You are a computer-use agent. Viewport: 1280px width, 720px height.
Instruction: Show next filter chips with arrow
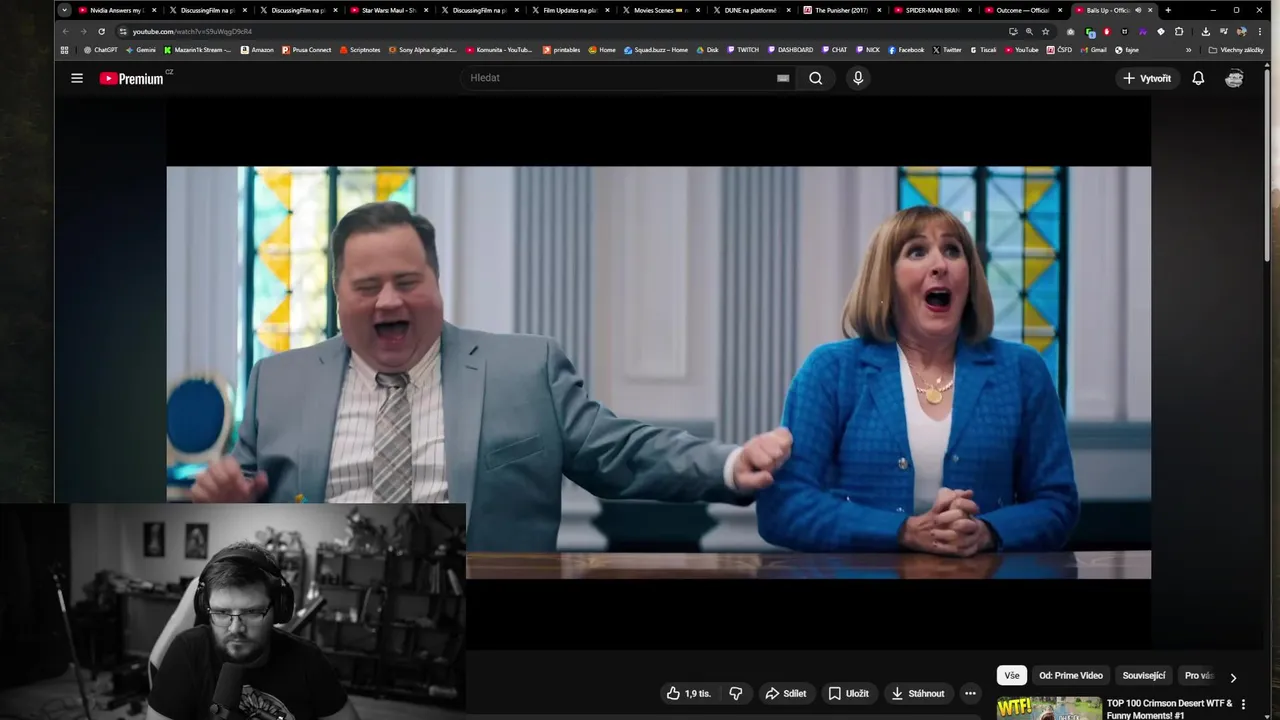coord(1233,677)
